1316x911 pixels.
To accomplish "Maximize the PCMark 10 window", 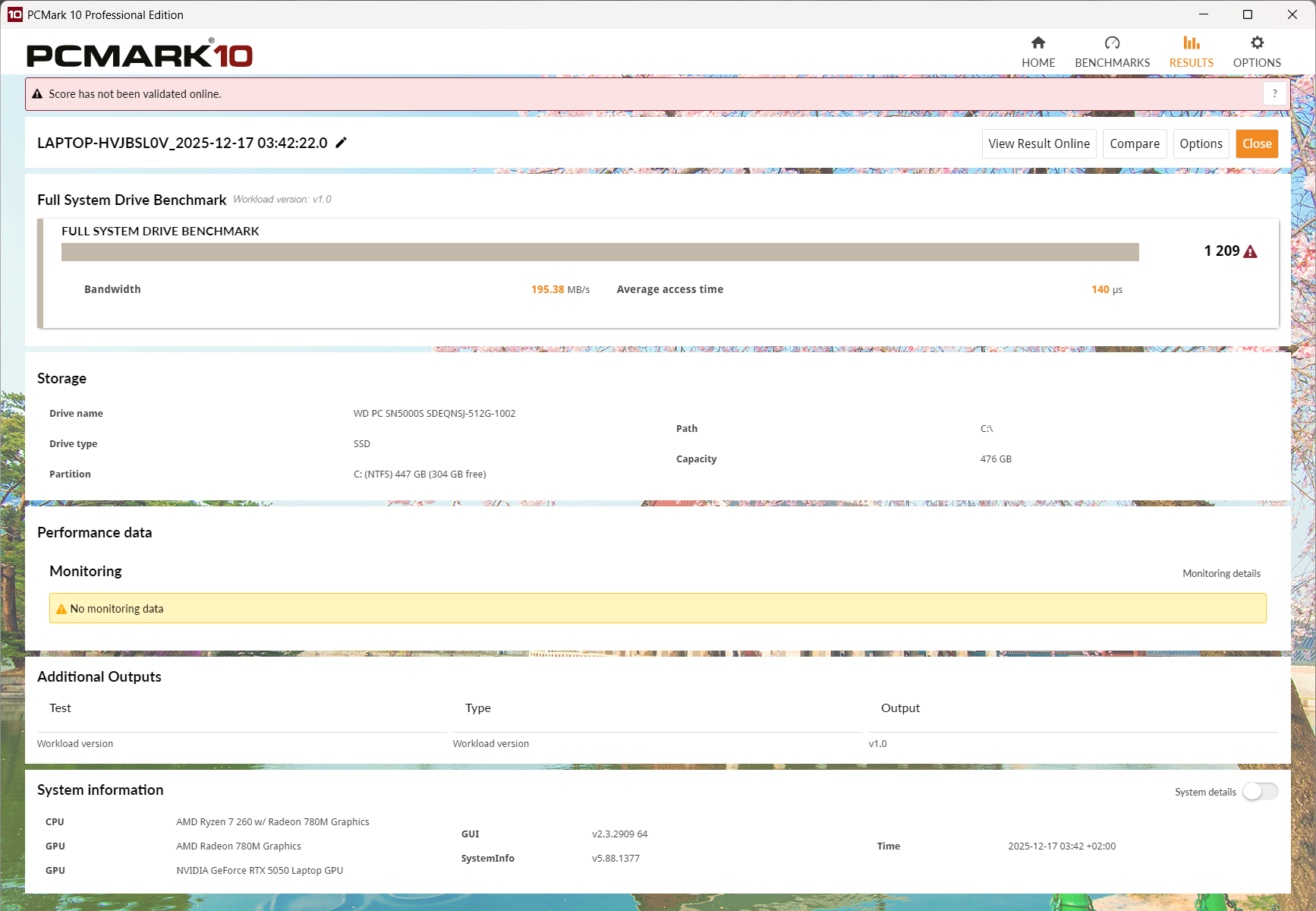I will click(x=1247, y=14).
